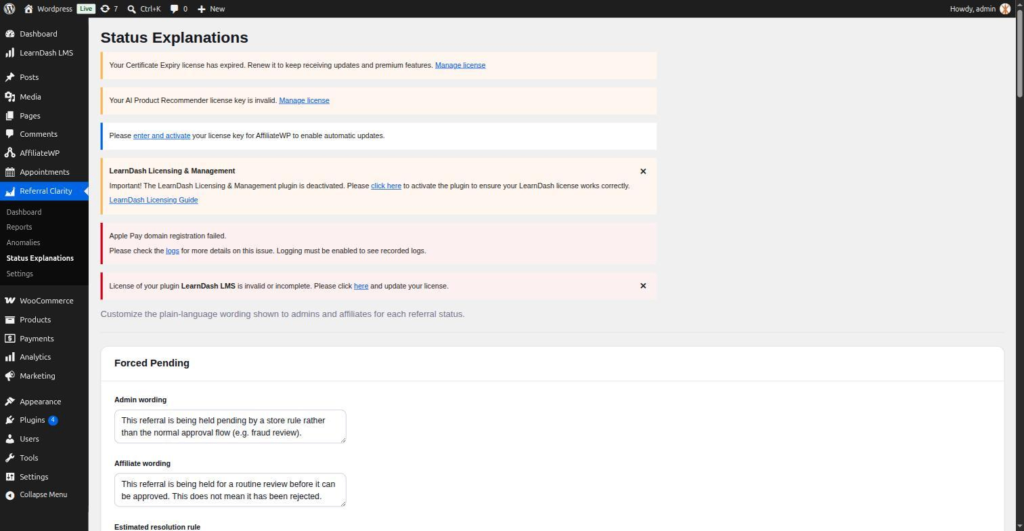Click the Estimated resolution rule label
The image size is (1024, 531).
157,527
